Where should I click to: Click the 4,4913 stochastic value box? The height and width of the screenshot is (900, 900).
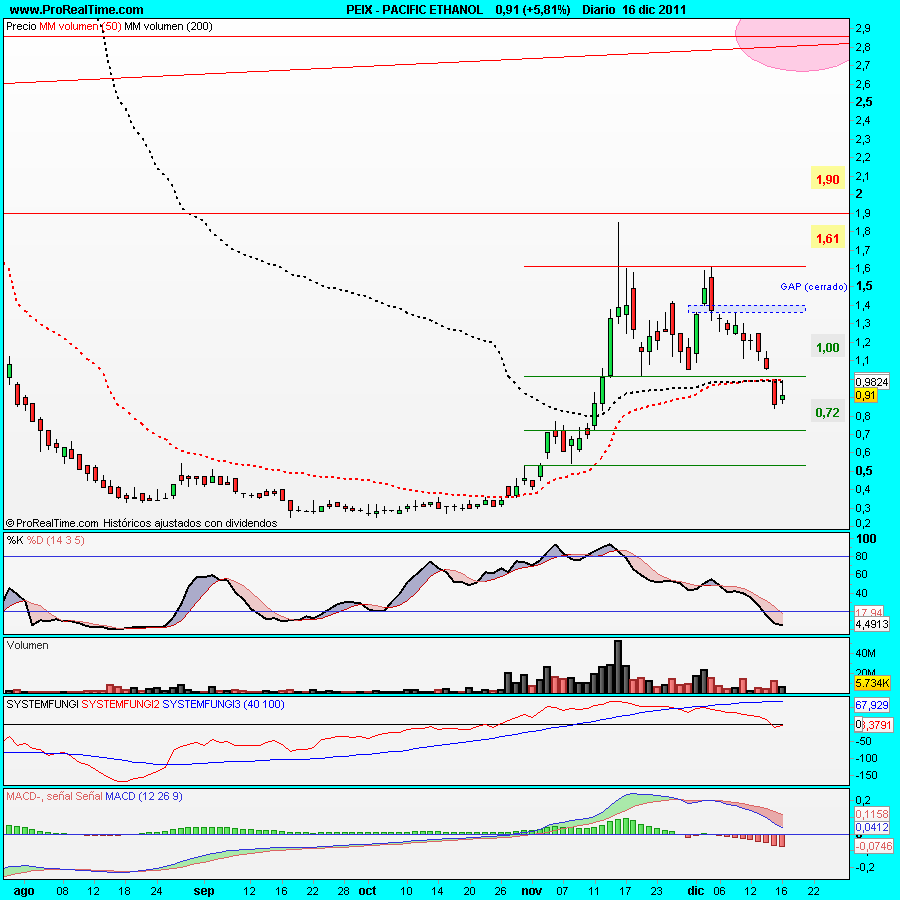coord(872,624)
